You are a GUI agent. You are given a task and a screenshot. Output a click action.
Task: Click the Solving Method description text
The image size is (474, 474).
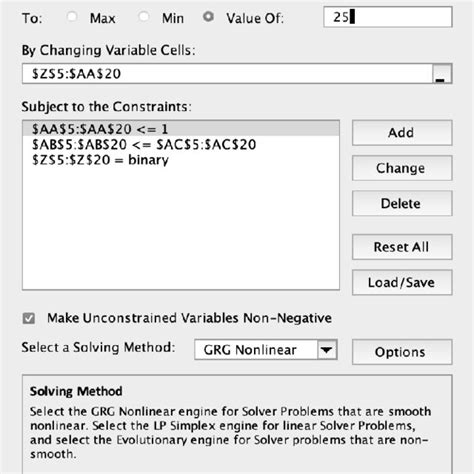(230, 433)
